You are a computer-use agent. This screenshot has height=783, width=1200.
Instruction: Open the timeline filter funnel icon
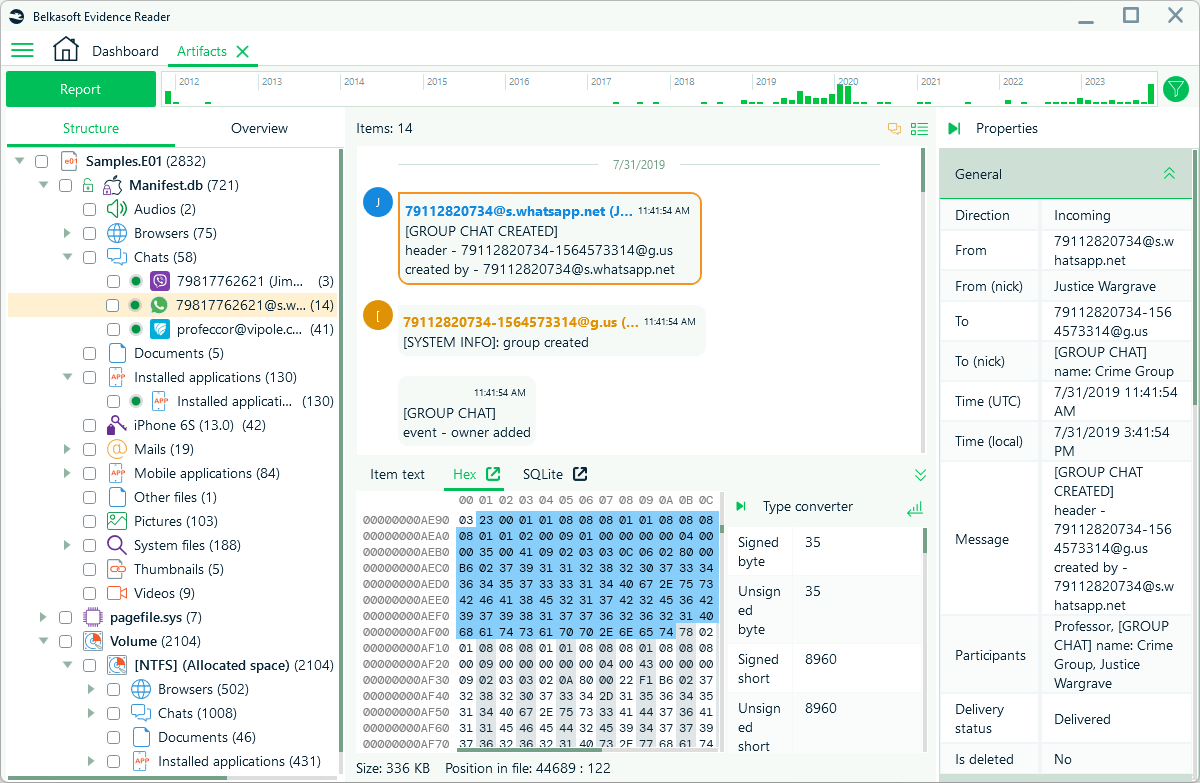tap(1176, 89)
